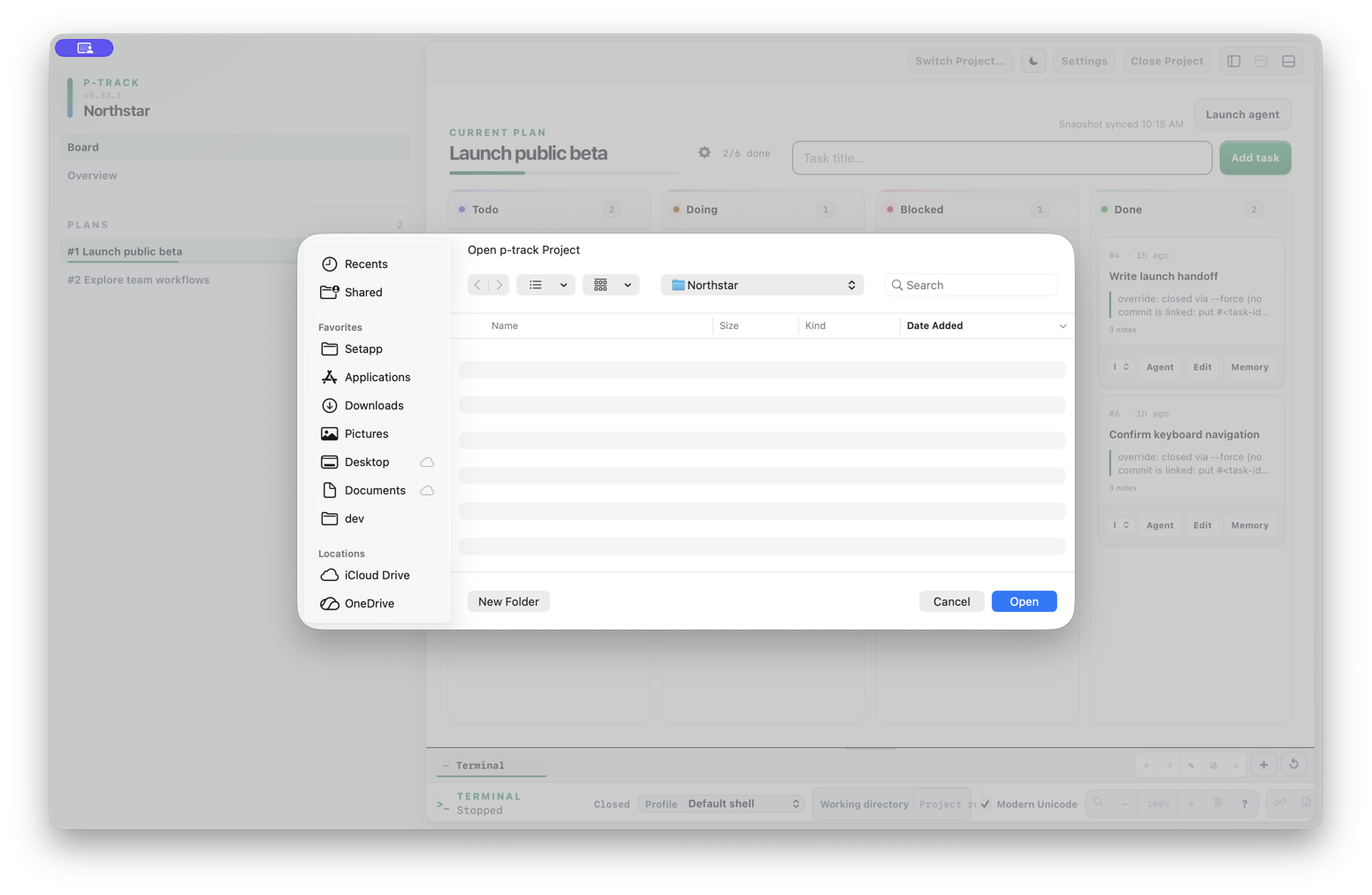Toggle dark mode moon icon in toolbar

(1033, 61)
